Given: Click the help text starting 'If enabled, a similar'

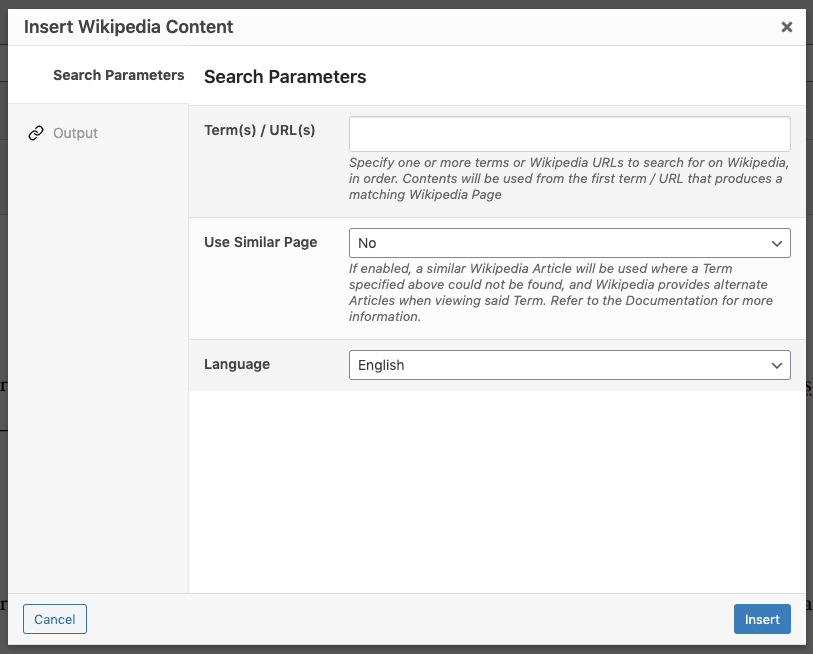Looking at the screenshot, I should [x=560, y=293].
